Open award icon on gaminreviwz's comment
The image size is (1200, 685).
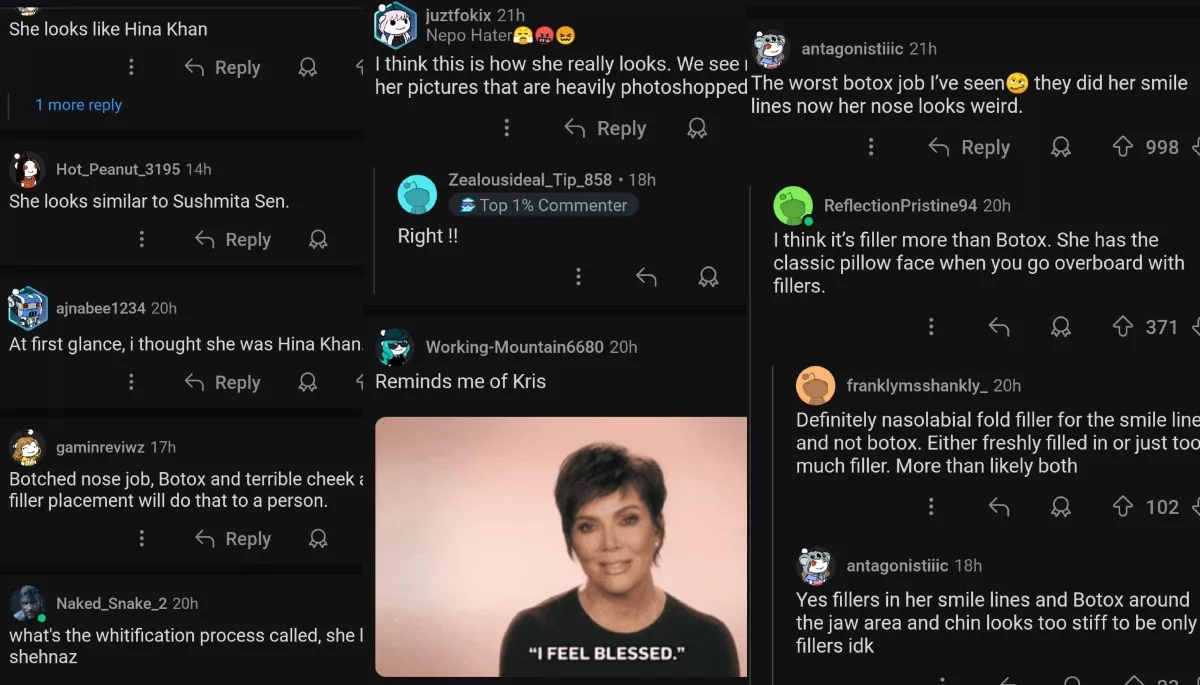click(x=318, y=539)
